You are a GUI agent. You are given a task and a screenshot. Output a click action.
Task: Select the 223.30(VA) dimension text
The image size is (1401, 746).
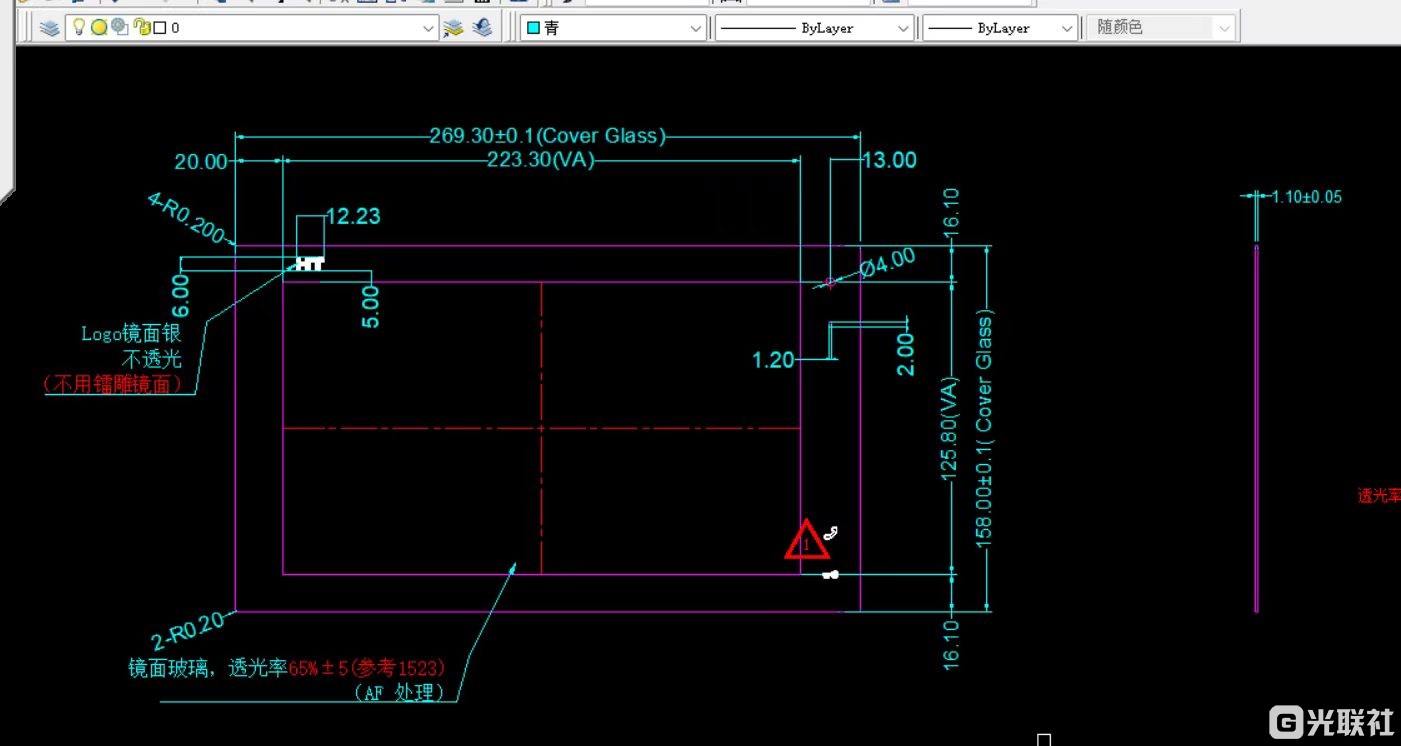[540, 160]
